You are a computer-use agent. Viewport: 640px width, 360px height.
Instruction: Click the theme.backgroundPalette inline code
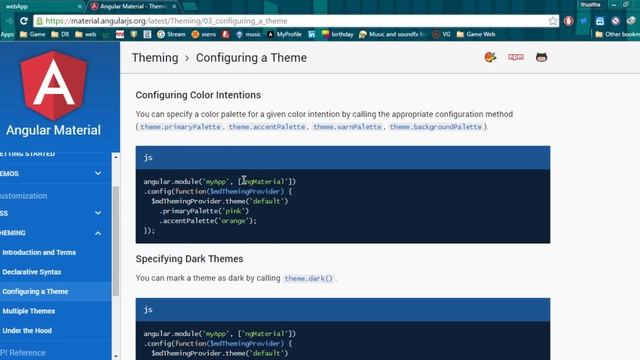tap(436, 127)
